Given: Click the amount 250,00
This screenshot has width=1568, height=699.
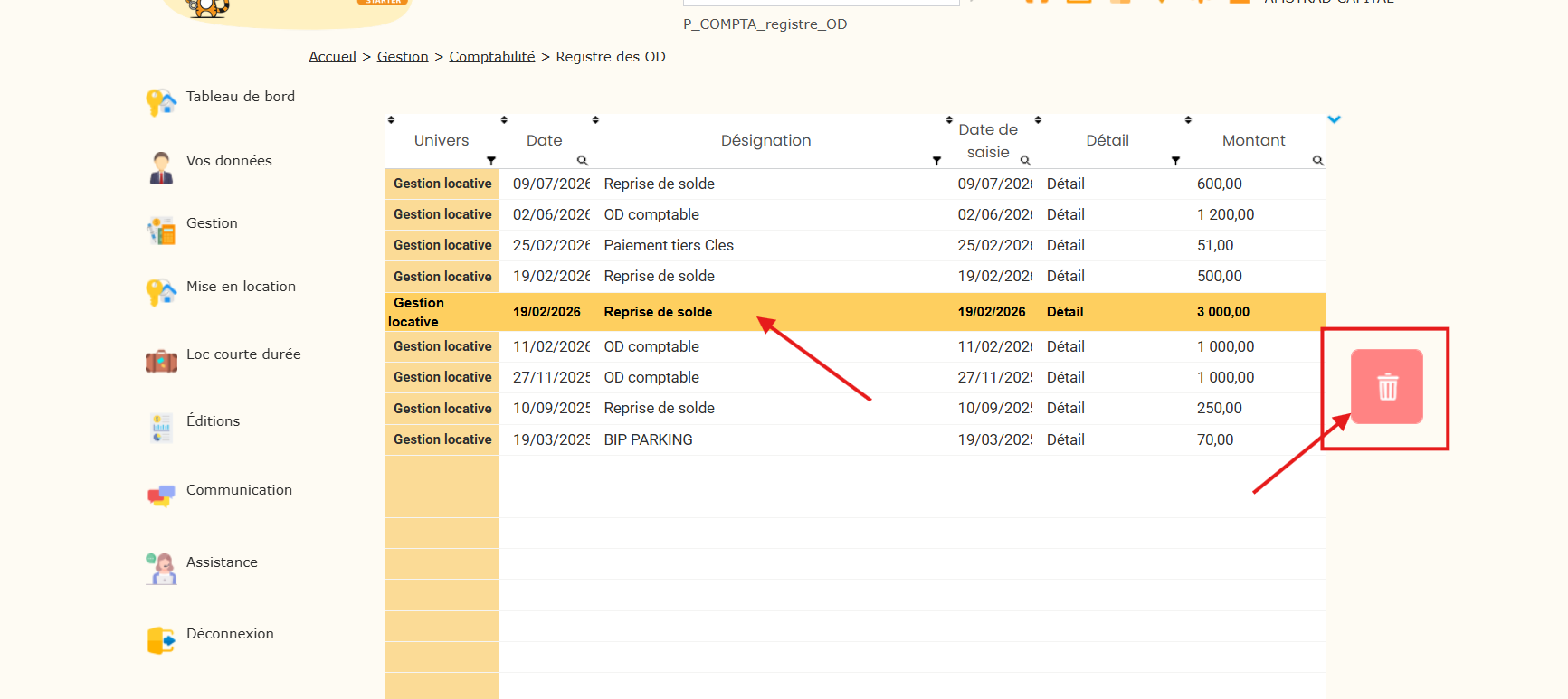Looking at the screenshot, I should [x=1220, y=408].
